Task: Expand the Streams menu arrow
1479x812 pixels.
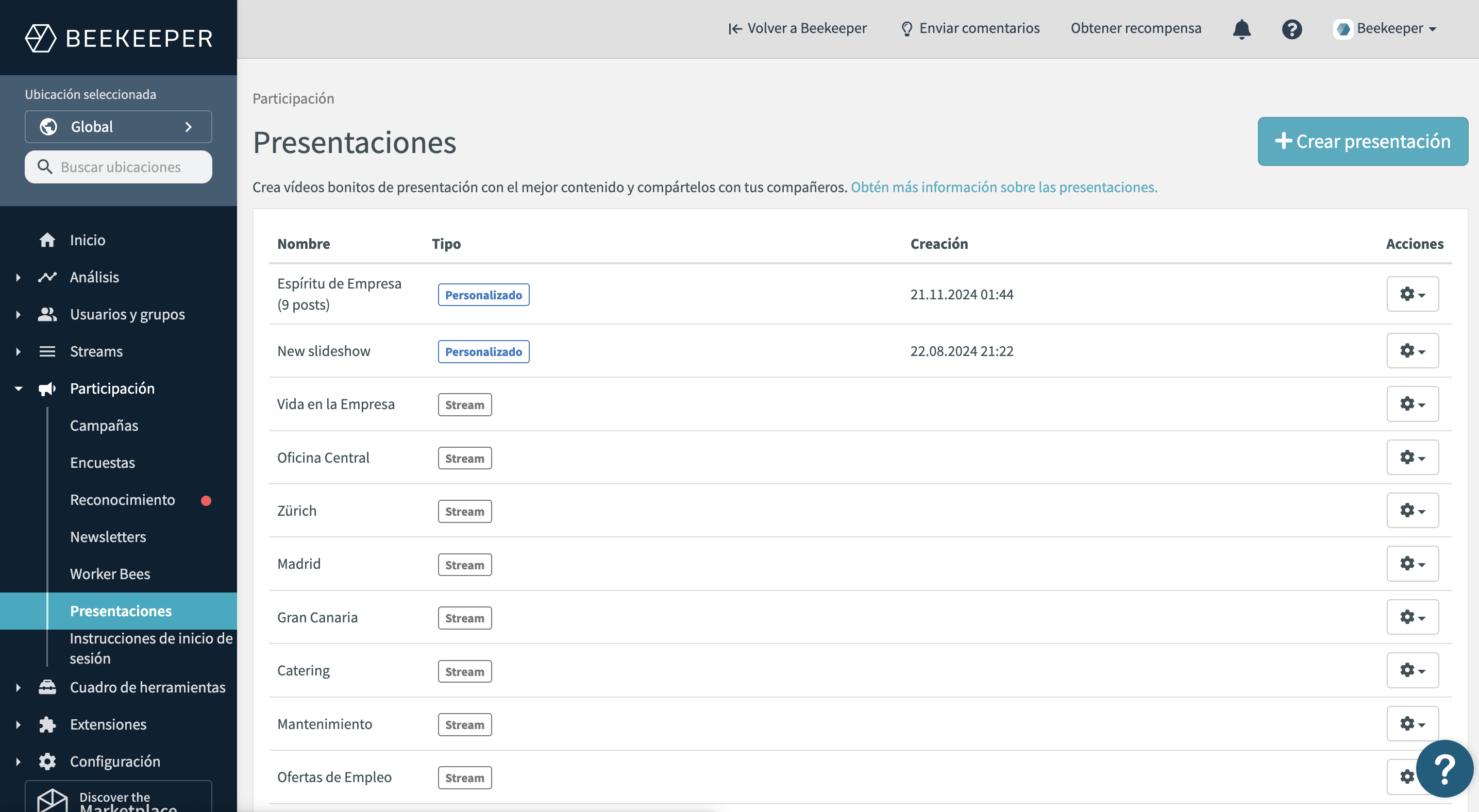Action: 19,352
